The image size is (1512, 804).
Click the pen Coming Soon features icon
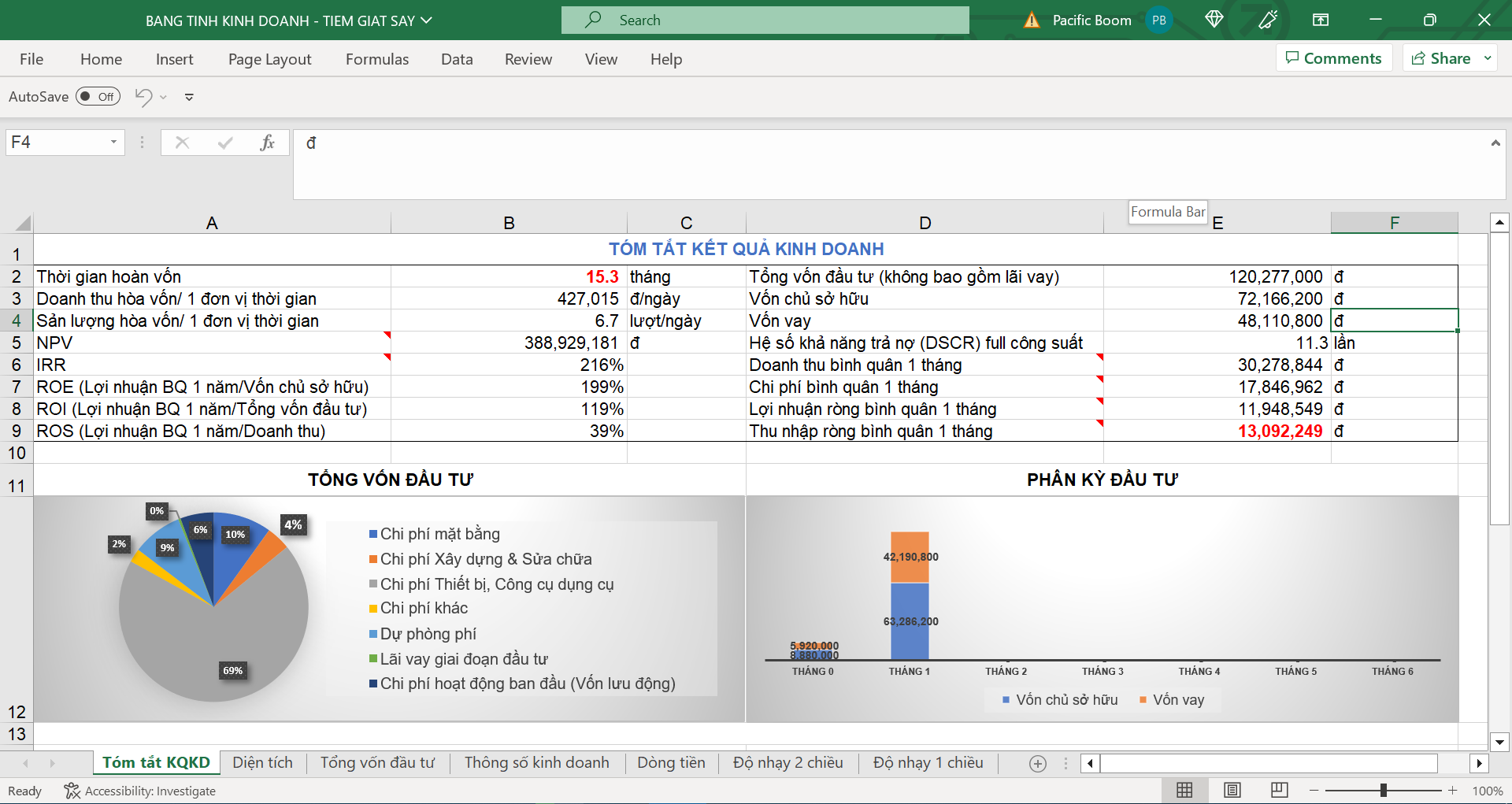[1268, 20]
